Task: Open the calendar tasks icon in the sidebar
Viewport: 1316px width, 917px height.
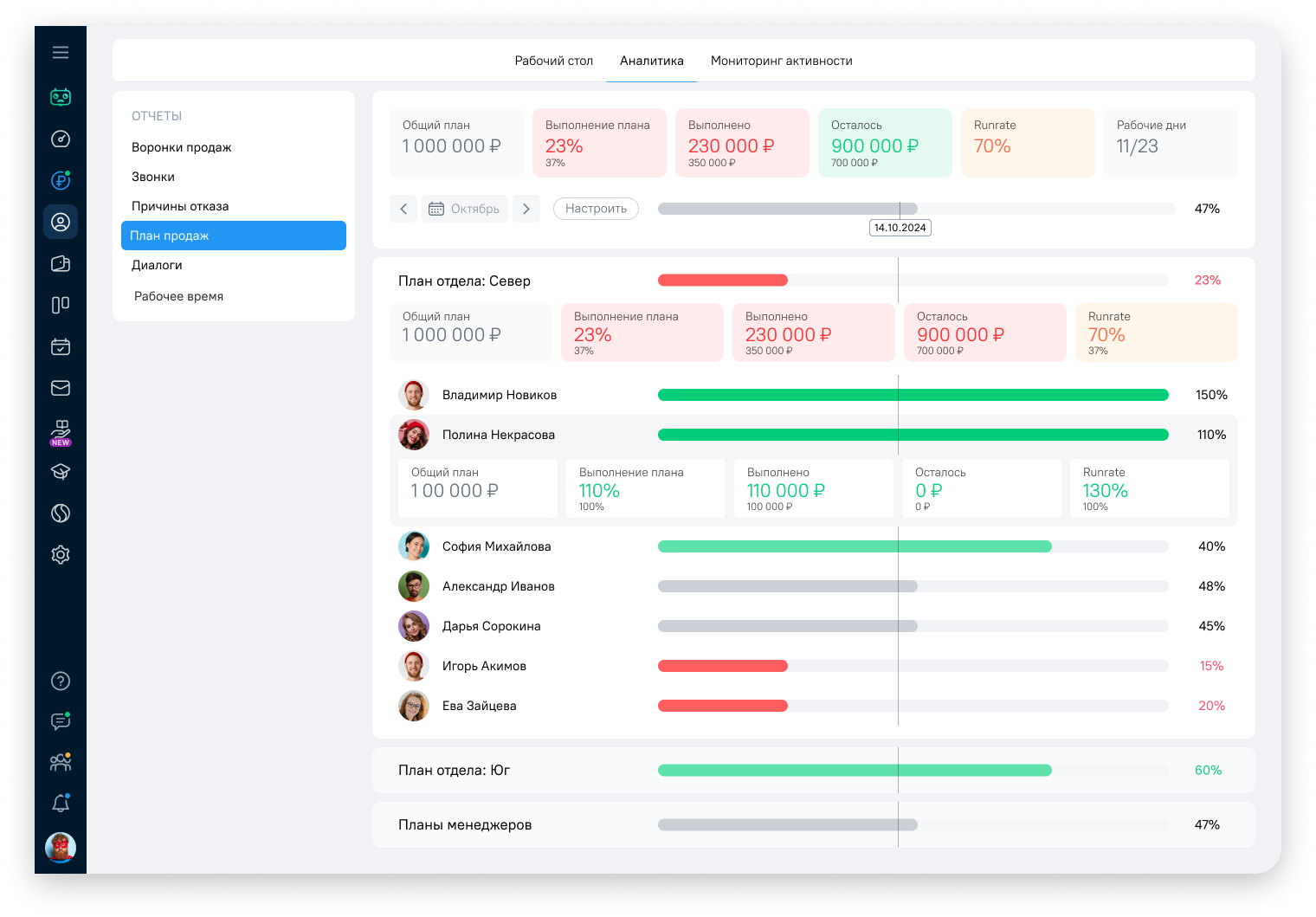Action: pyautogui.click(x=61, y=347)
